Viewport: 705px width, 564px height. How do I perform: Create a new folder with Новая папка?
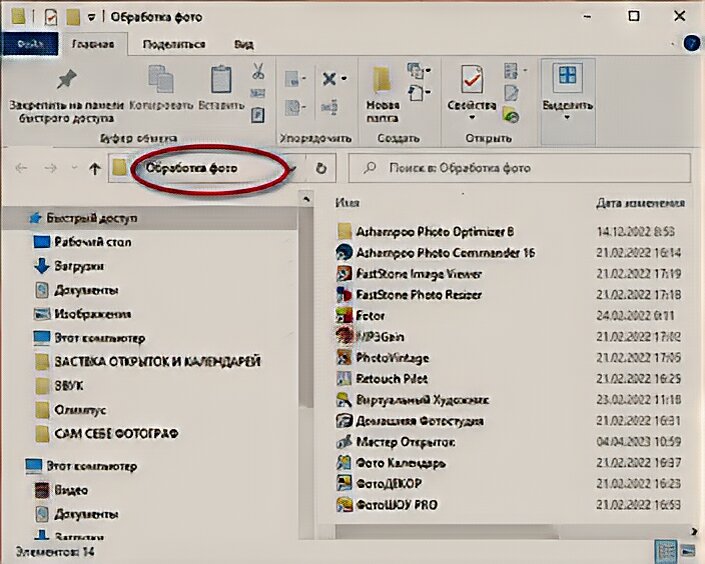pyautogui.click(x=383, y=94)
